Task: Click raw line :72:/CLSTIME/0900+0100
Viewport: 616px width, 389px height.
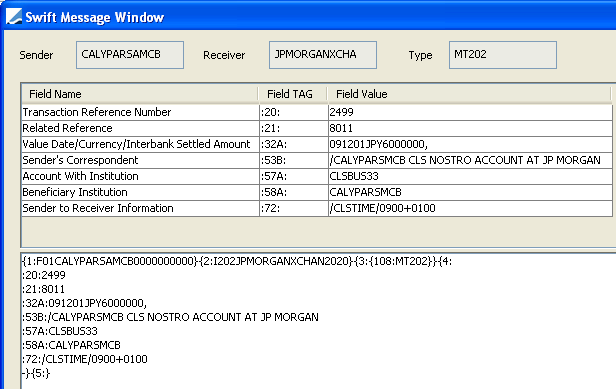Action: click(85, 359)
